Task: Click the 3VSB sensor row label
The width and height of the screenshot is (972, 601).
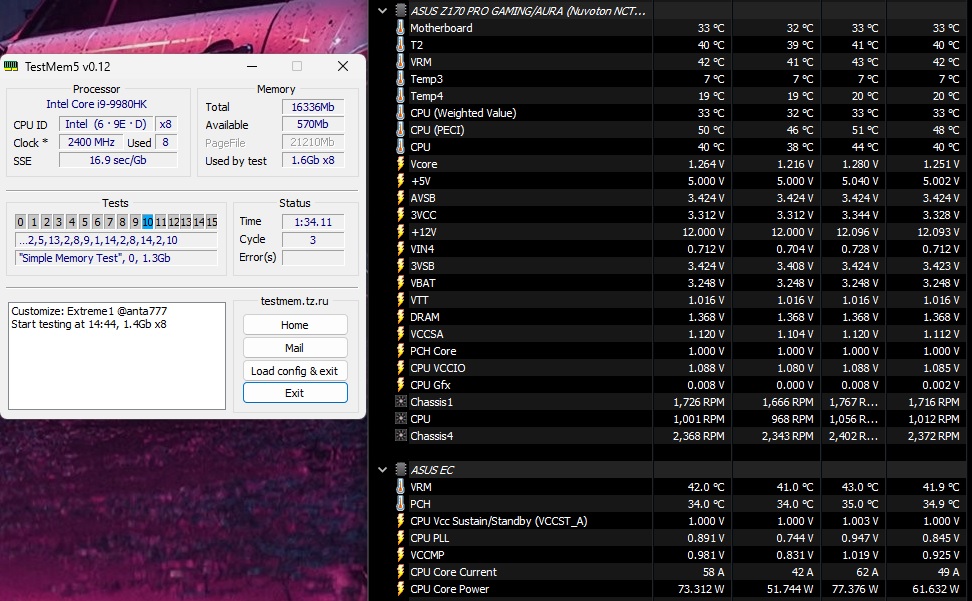Action: tap(422, 266)
